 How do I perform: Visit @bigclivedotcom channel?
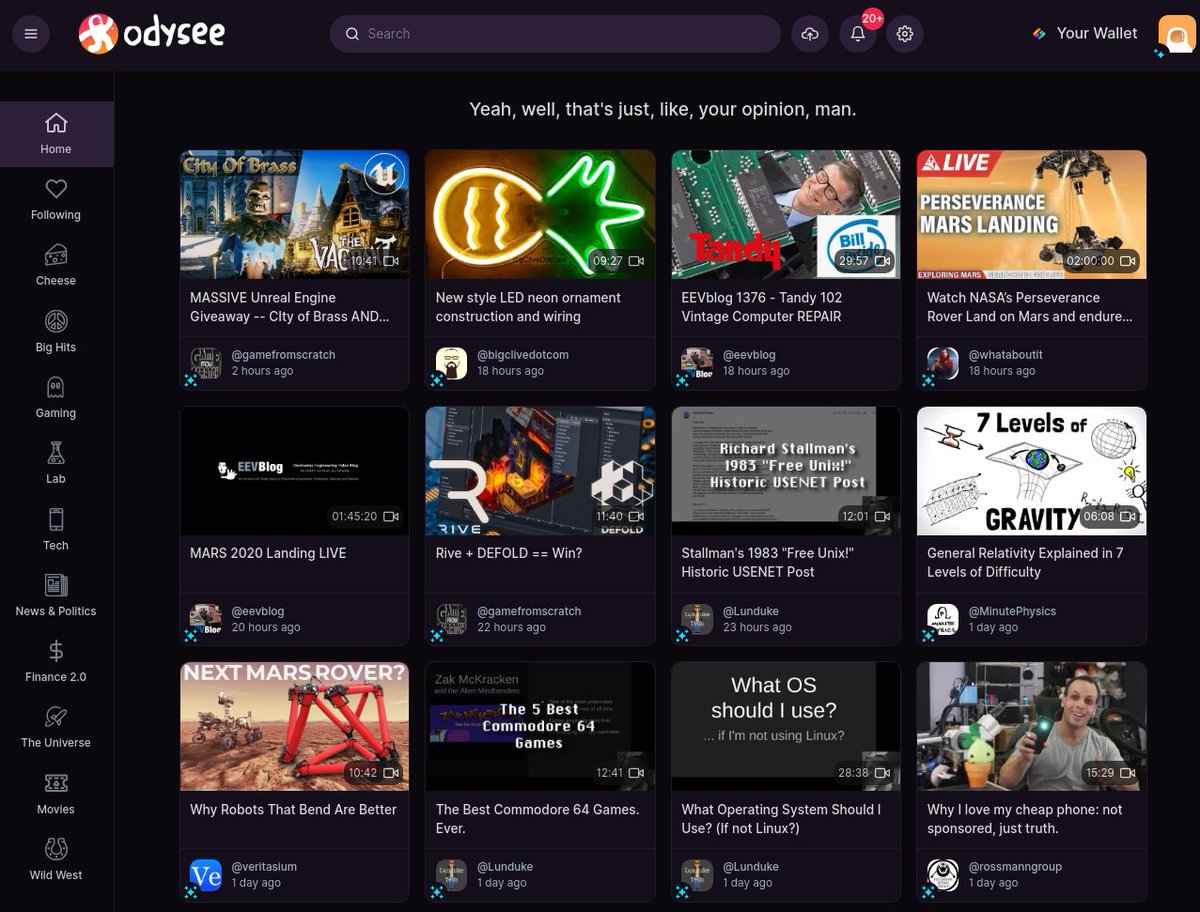click(523, 355)
